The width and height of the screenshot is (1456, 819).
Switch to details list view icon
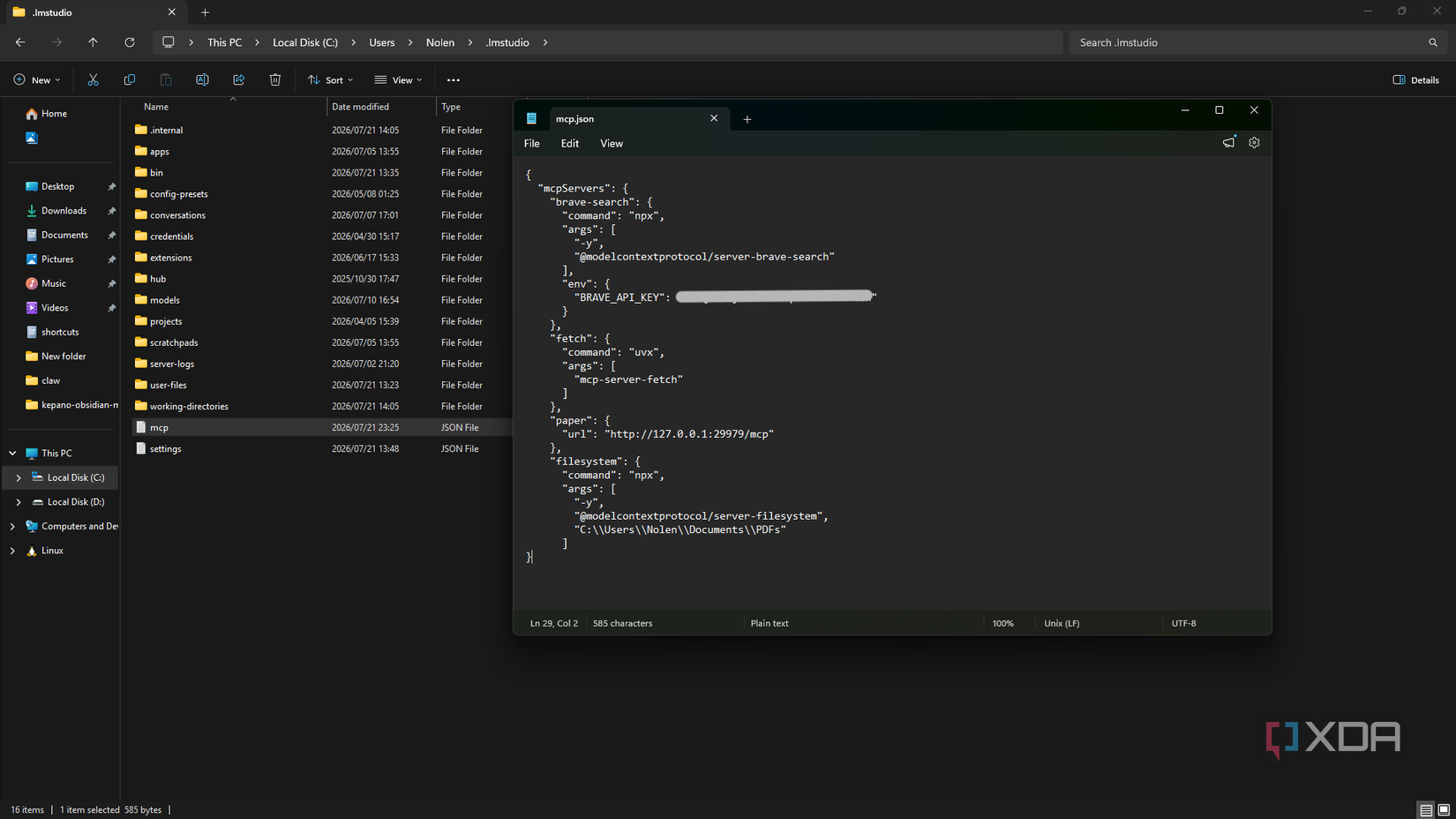(x=1426, y=809)
